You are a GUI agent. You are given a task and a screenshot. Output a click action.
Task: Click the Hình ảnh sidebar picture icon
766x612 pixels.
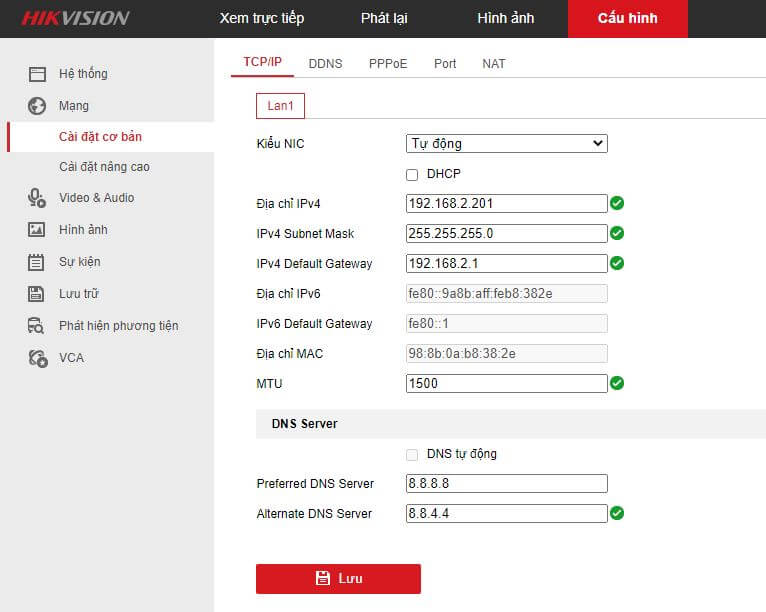pyautogui.click(x=37, y=230)
